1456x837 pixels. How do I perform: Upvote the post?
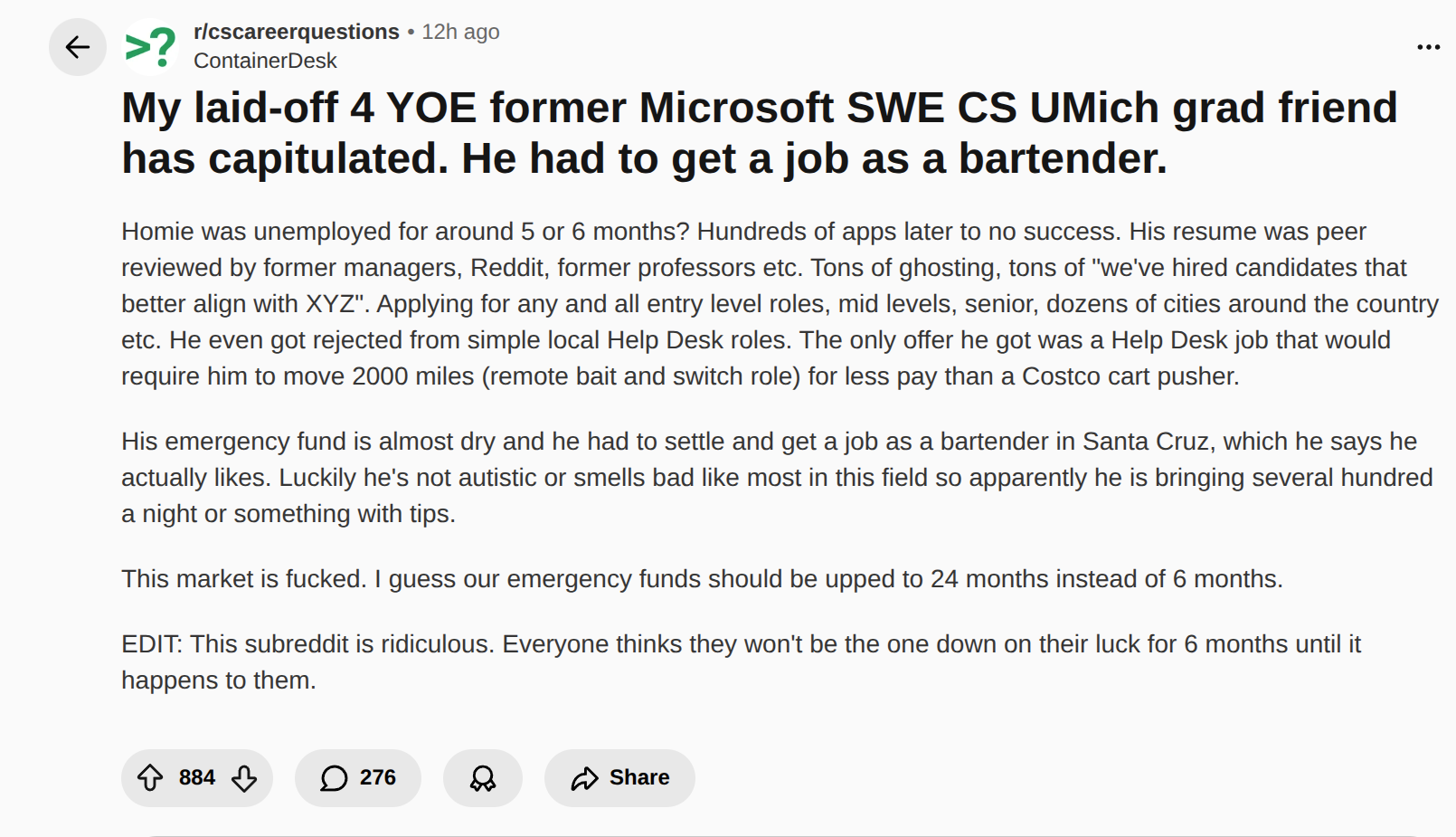(x=150, y=778)
